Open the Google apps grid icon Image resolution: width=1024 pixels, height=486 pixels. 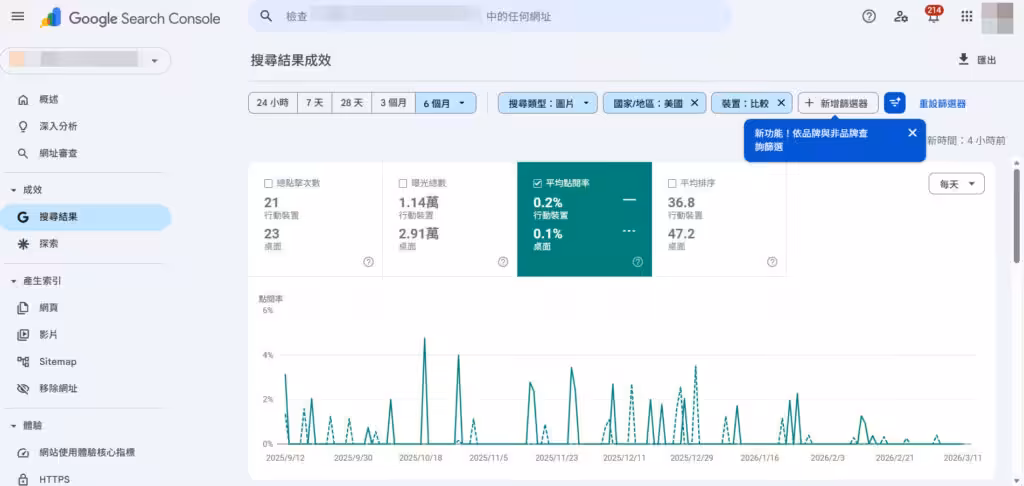point(967,16)
